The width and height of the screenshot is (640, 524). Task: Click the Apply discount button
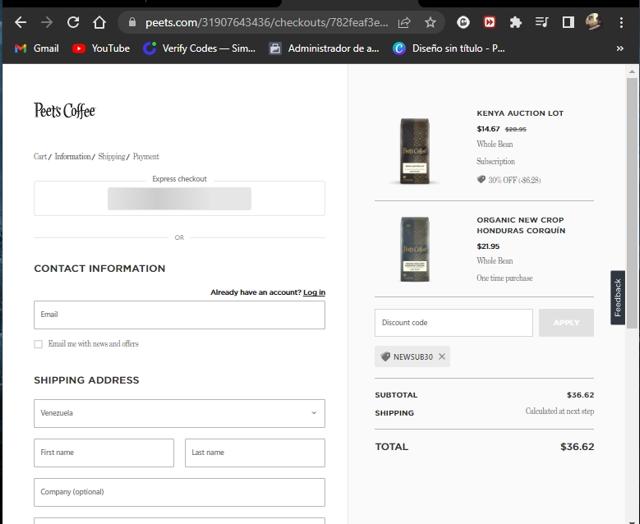click(566, 323)
